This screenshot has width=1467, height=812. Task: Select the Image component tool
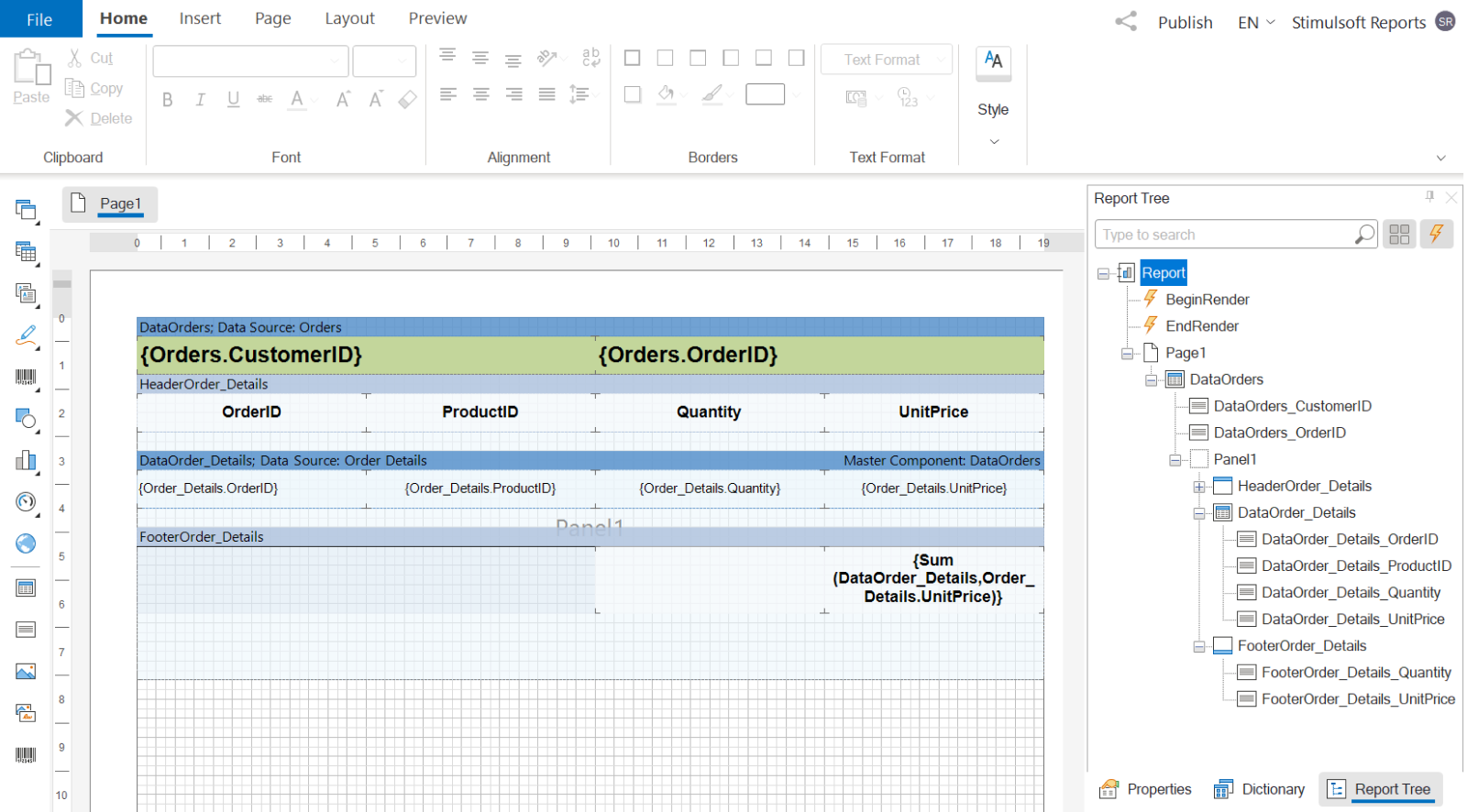tap(26, 672)
